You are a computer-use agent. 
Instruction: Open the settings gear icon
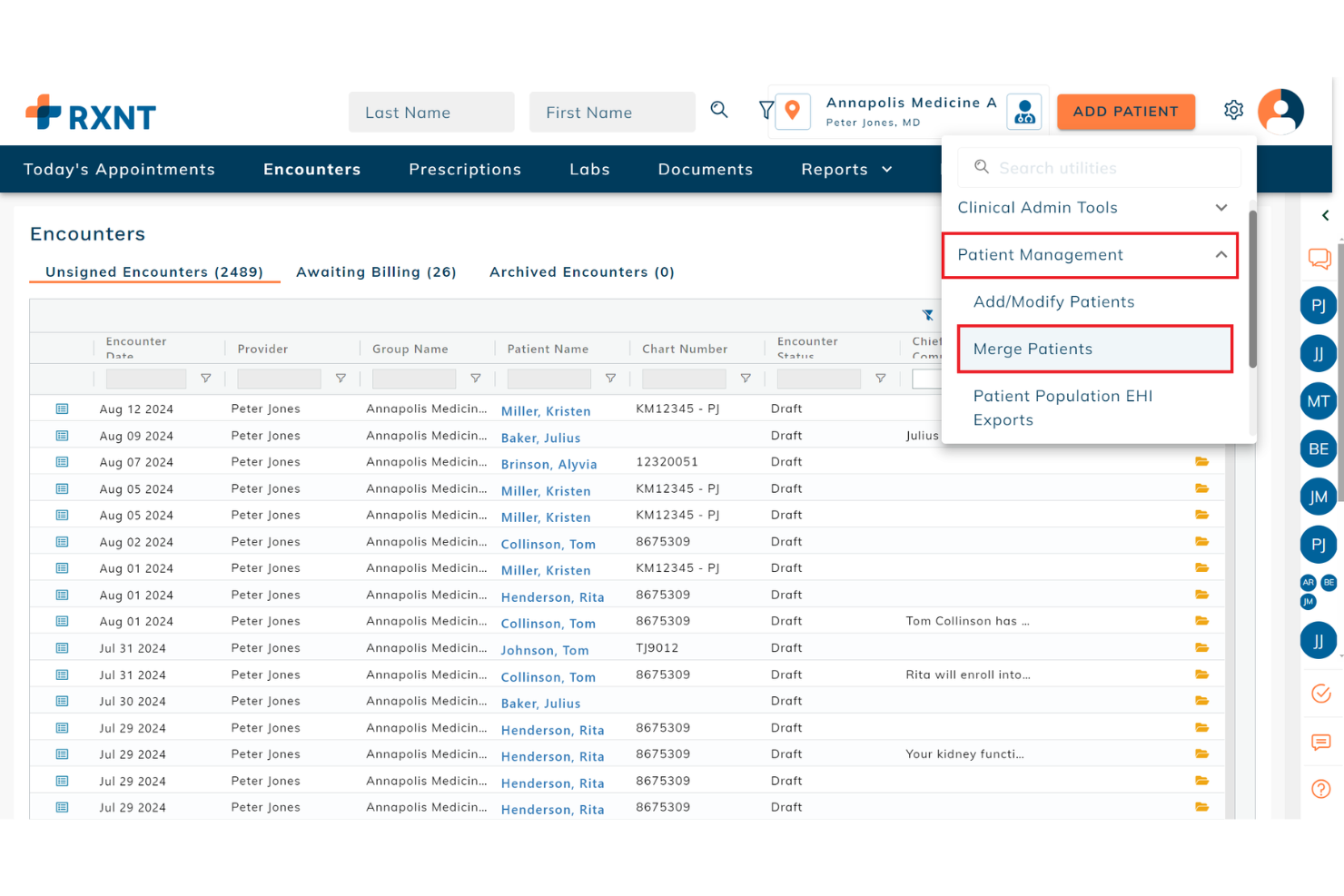tap(1233, 109)
